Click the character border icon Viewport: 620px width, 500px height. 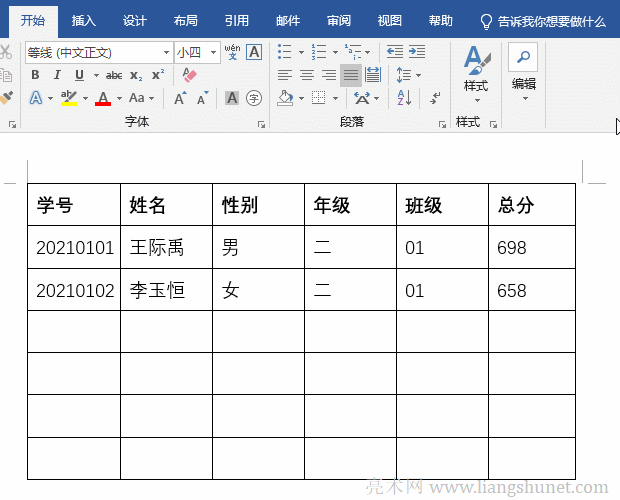(x=254, y=52)
